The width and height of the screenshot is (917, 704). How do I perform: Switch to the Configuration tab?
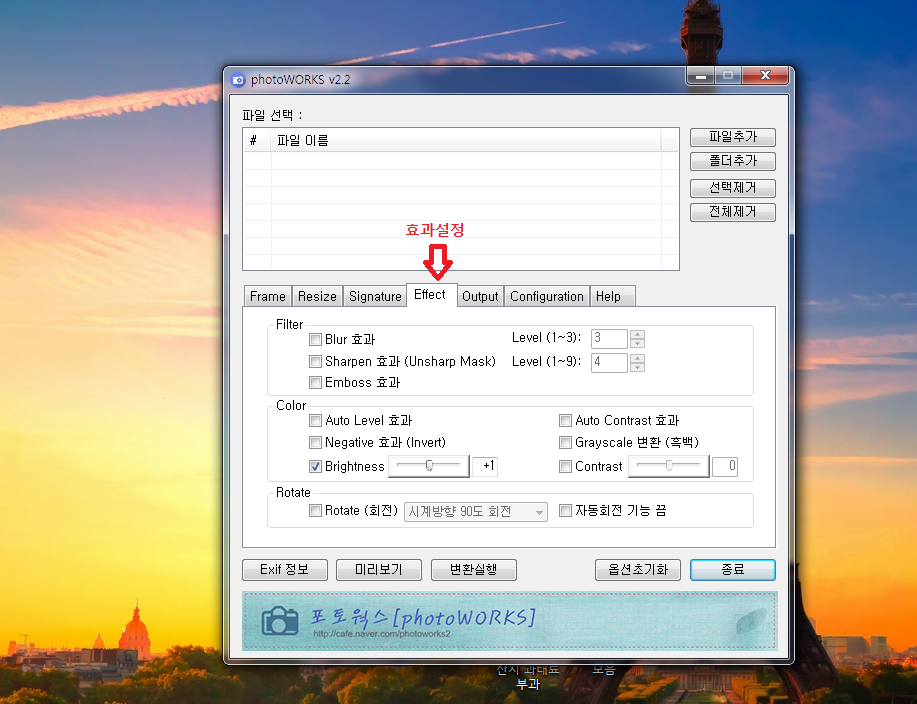click(x=547, y=296)
